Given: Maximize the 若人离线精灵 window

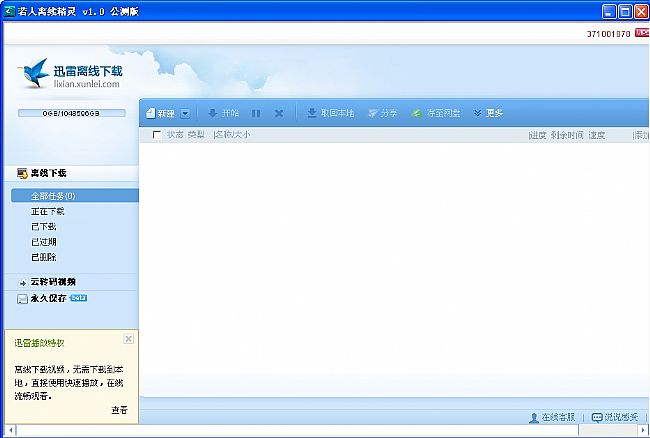Looking at the screenshot, I should click(x=625, y=11).
